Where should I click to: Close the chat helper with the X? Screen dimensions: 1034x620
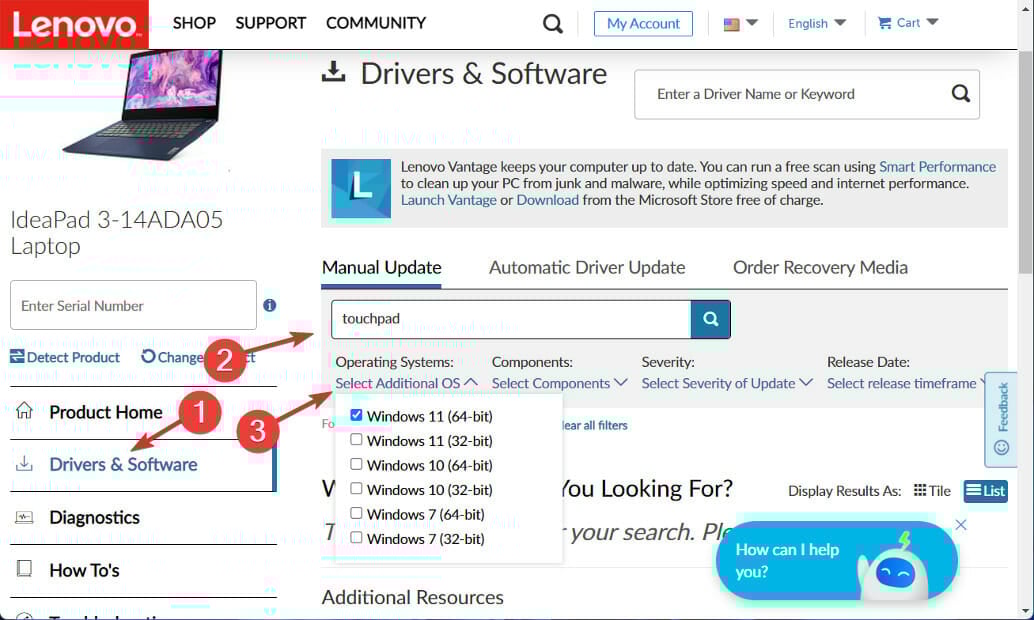pos(961,525)
